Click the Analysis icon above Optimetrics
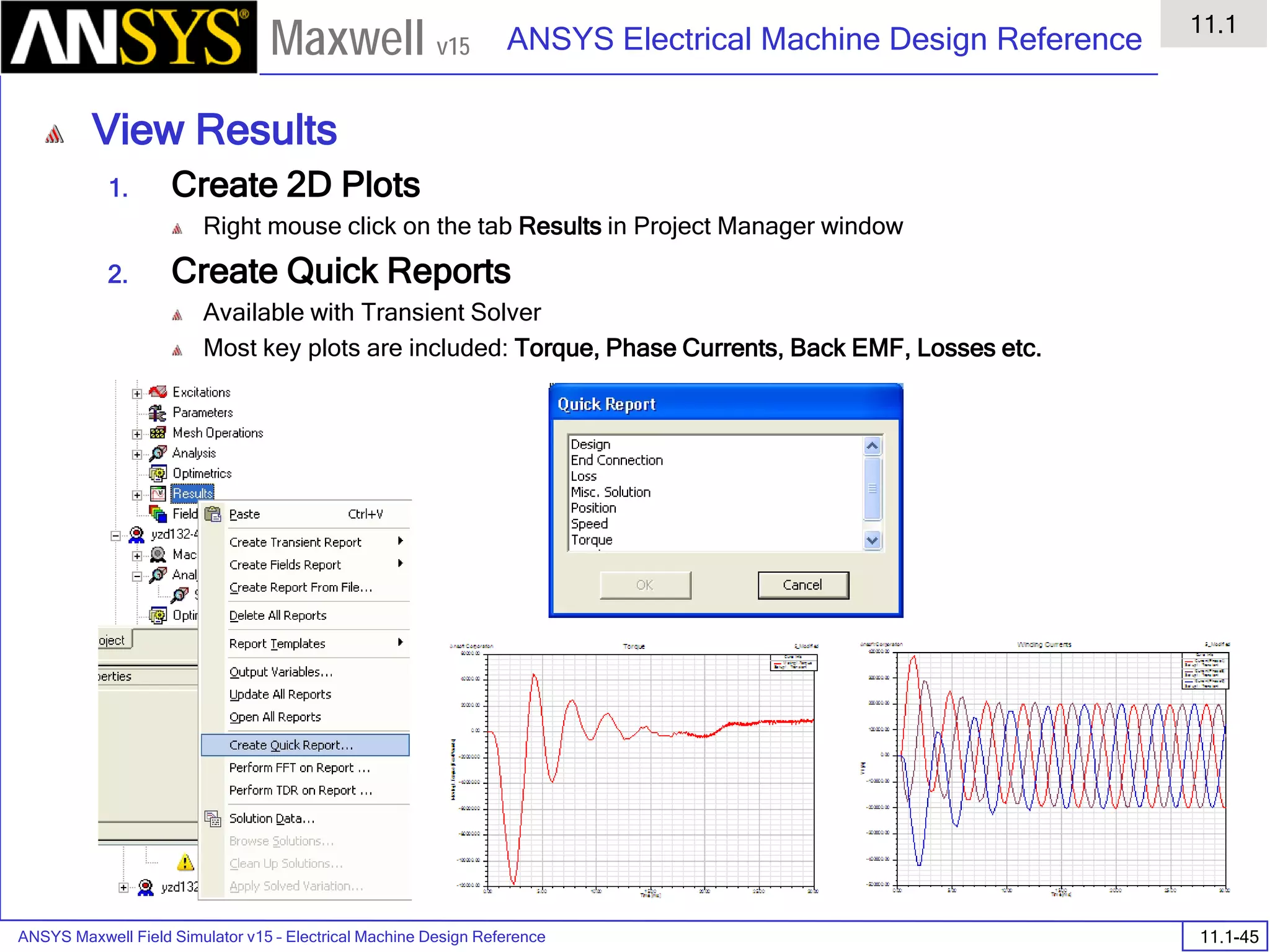This screenshot has height=952, width=1270. click(x=158, y=453)
